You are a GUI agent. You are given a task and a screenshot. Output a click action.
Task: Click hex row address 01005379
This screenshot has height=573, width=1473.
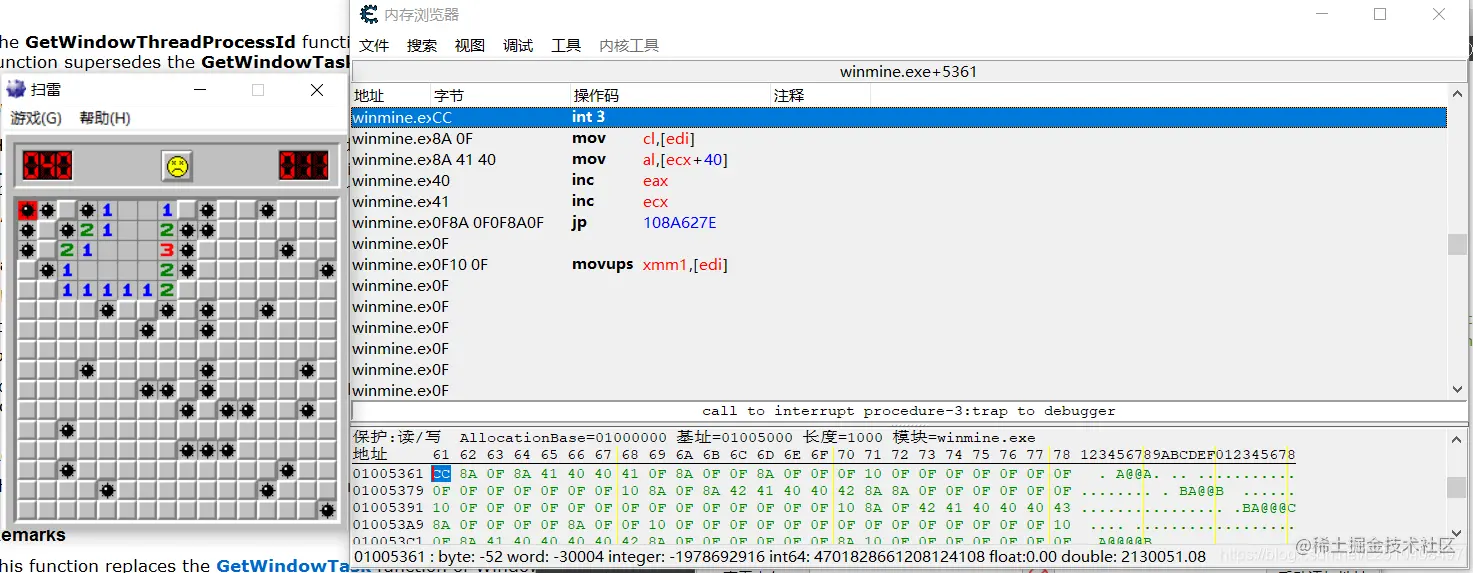pyautogui.click(x=388, y=491)
